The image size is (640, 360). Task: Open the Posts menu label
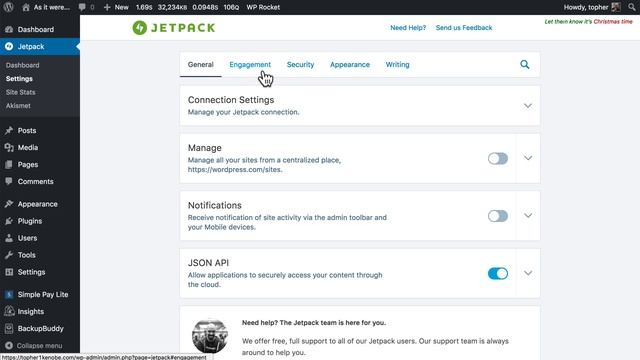(27, 131)
